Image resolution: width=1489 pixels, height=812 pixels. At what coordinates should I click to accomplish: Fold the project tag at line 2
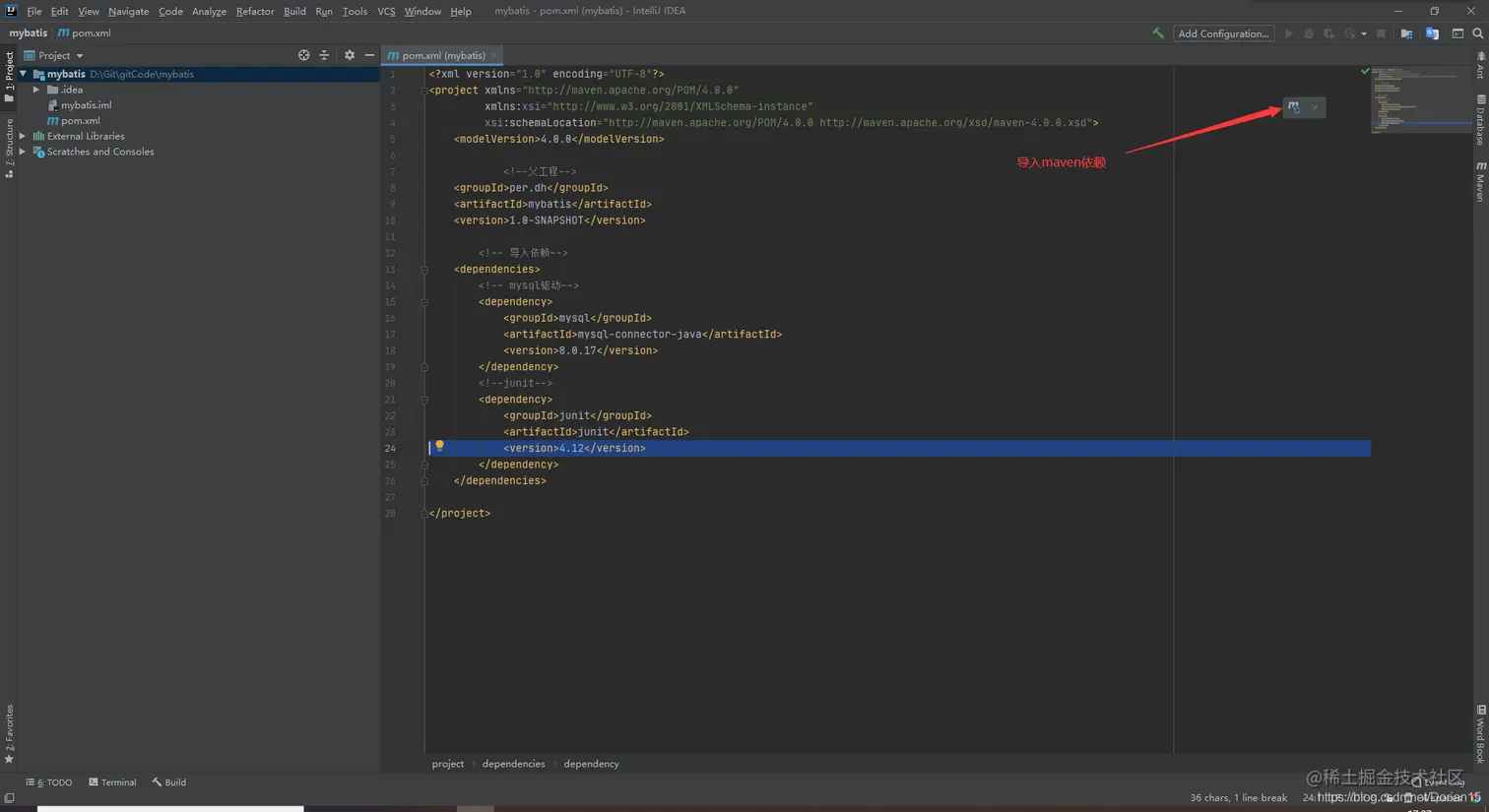(424, 90)
